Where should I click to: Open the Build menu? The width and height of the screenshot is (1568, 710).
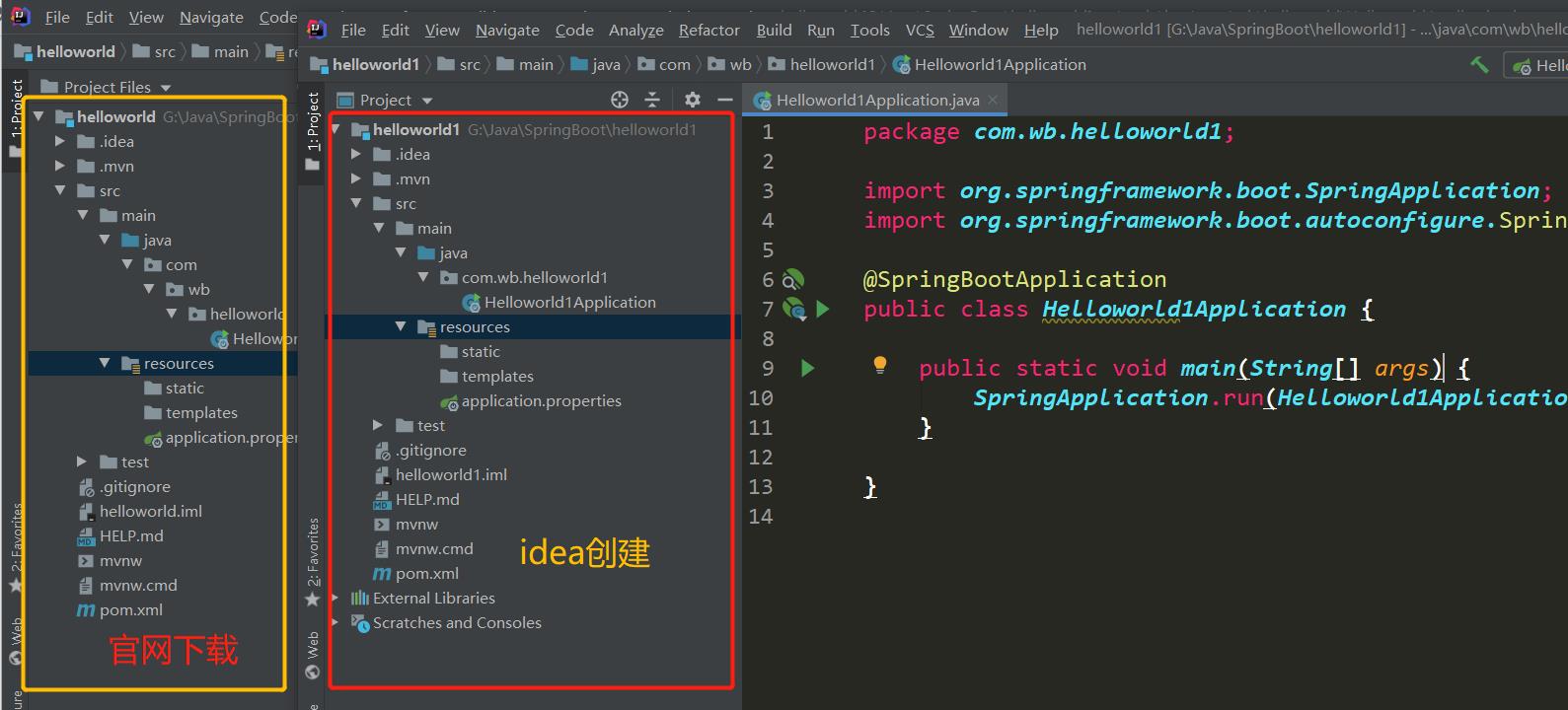click(774, 30)
